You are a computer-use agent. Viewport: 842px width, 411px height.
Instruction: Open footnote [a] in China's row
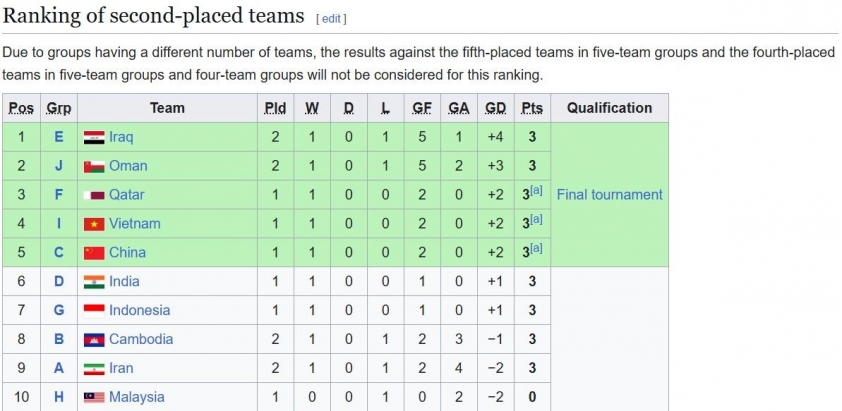coord(536,249)
